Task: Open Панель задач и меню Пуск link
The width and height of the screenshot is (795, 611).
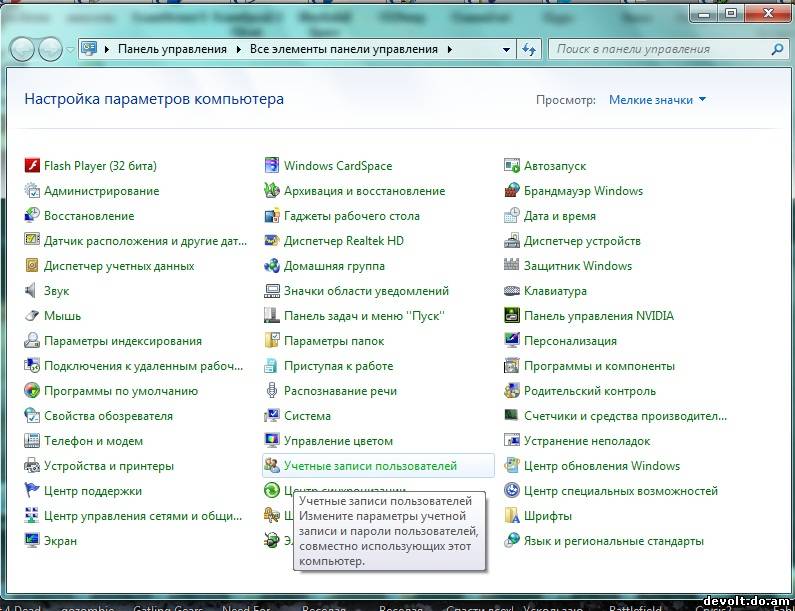Action: (364, 315)
